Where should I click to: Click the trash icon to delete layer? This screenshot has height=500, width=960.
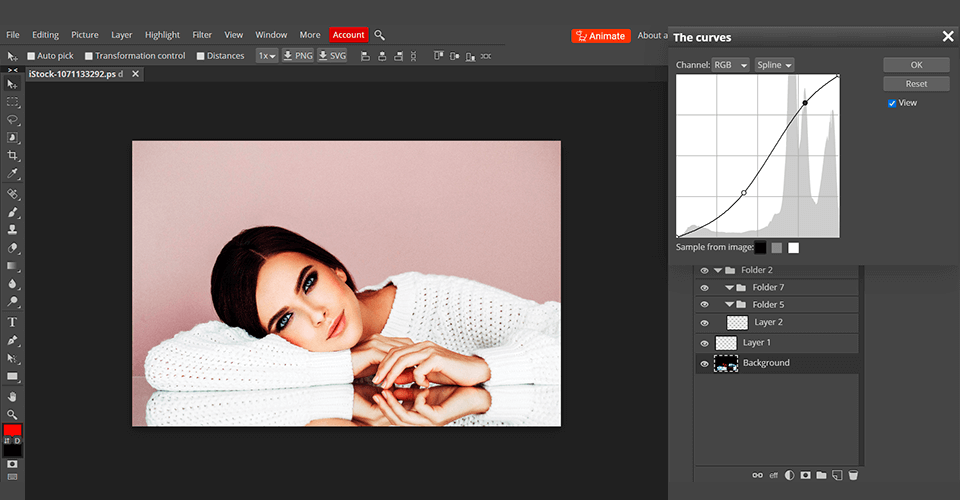click(x=853, y=475)
